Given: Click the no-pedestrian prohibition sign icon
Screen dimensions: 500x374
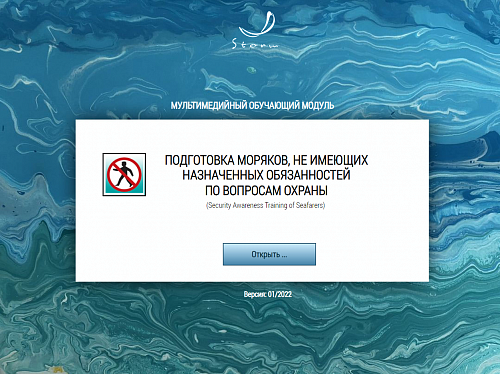Looking at the screenshot, I should click(x=124, y=174).
